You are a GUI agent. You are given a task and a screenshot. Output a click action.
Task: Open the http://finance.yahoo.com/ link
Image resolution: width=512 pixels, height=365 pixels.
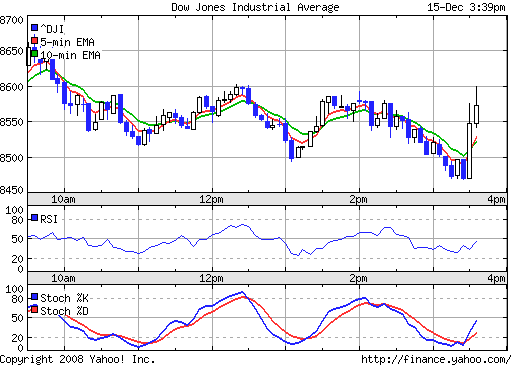[x=436, y=359]
